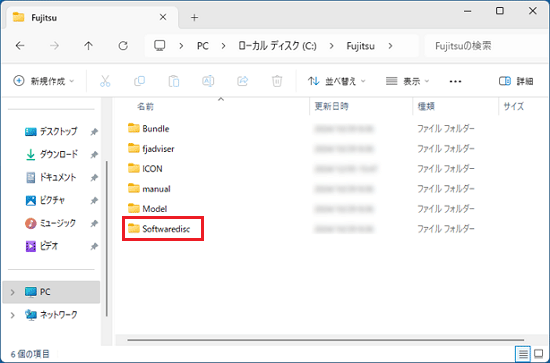Toggle the 詳細 details pane

pos(516,81)
